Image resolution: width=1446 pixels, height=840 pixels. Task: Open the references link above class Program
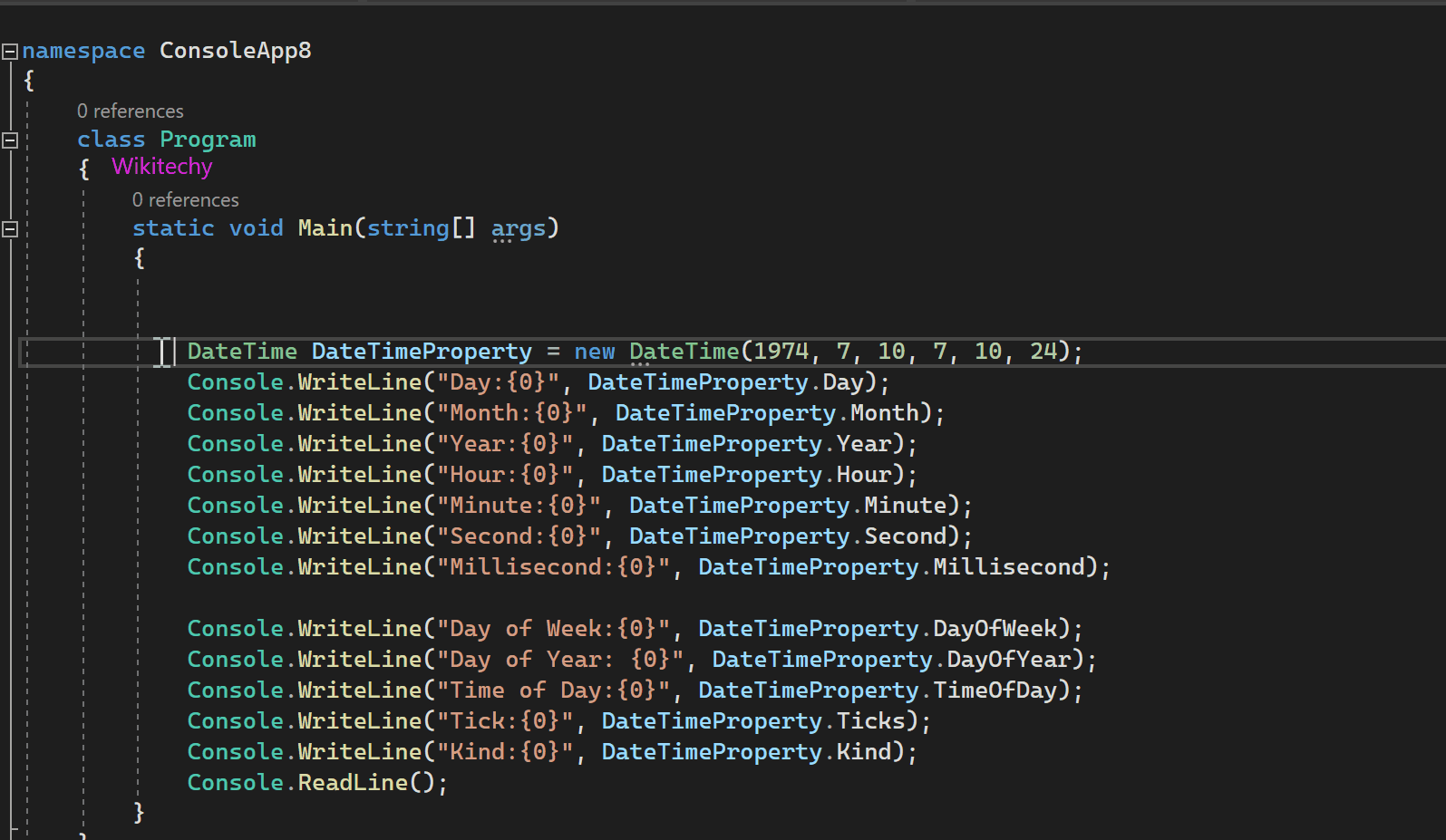coord(130,111)
